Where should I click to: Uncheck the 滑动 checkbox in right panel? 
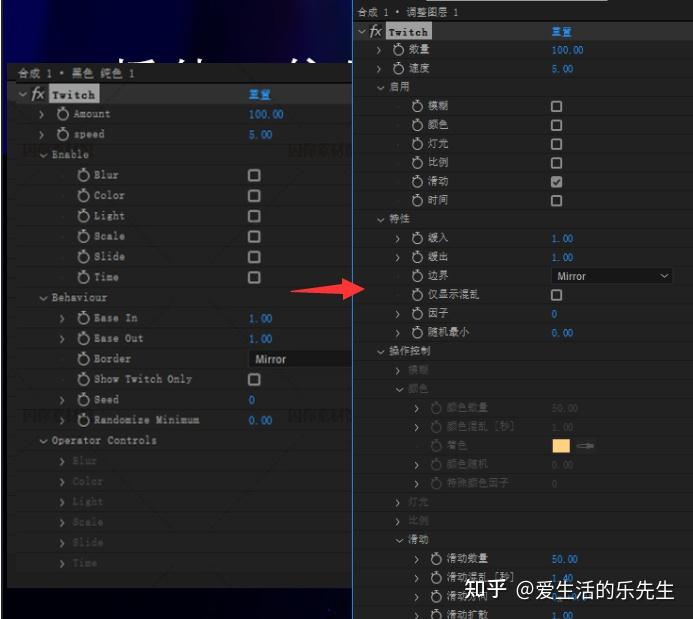[556, 182]
